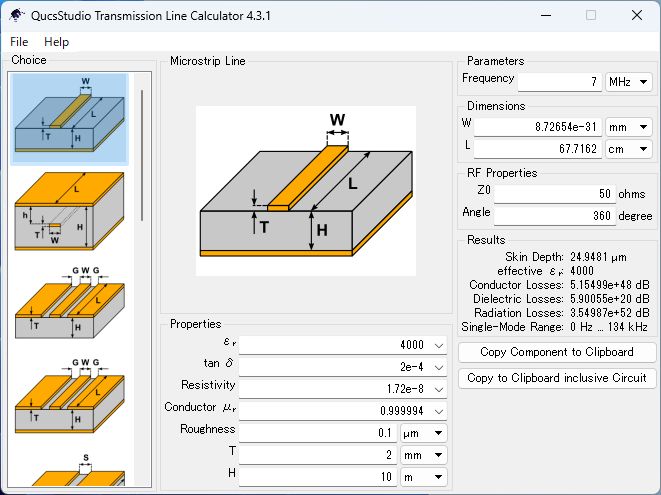Click the Choice list scrollbar
Image resolution: width=661 pixels, height=495 pixels.
(142, 155)
